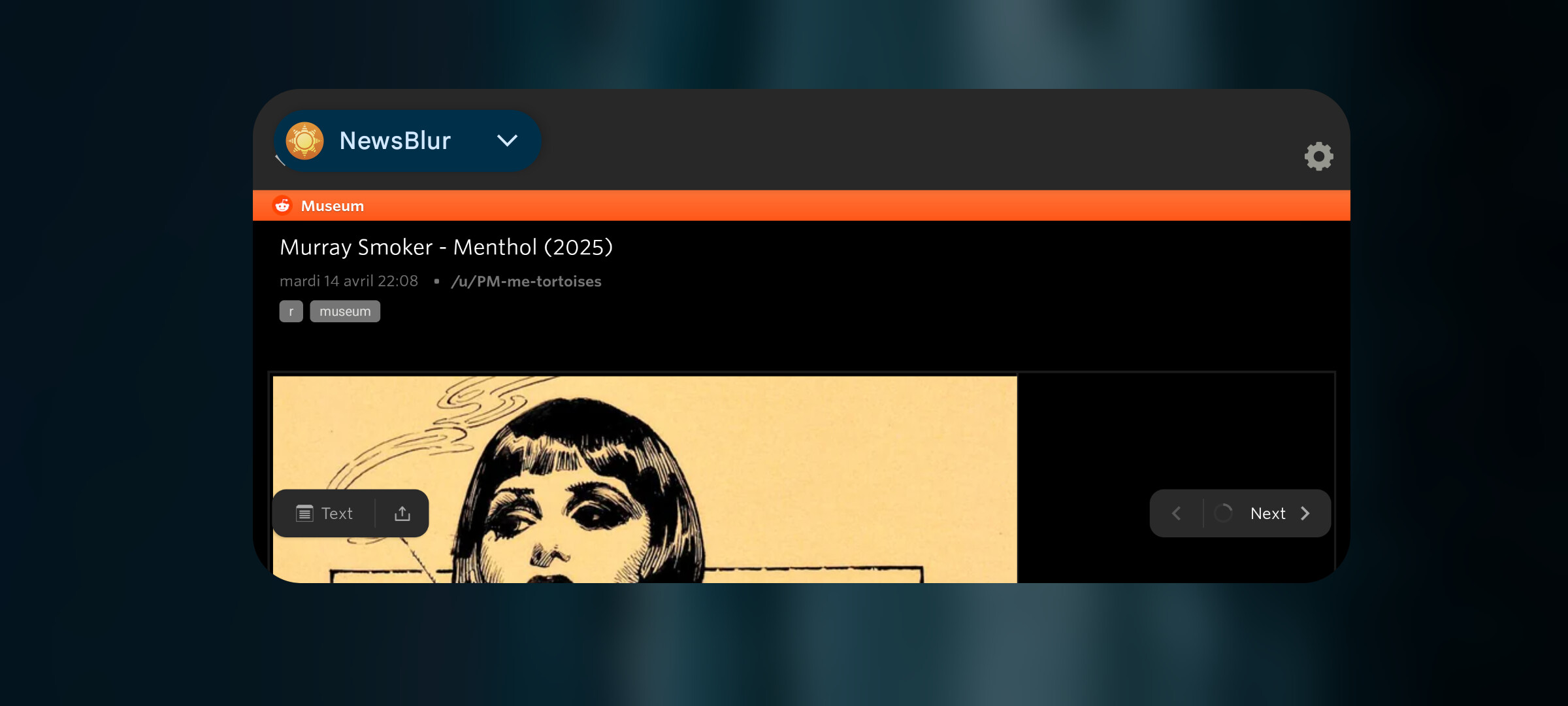Select the "museum" tag
1568x706 pixels.
pyautogui.click(x=345, y=311)
